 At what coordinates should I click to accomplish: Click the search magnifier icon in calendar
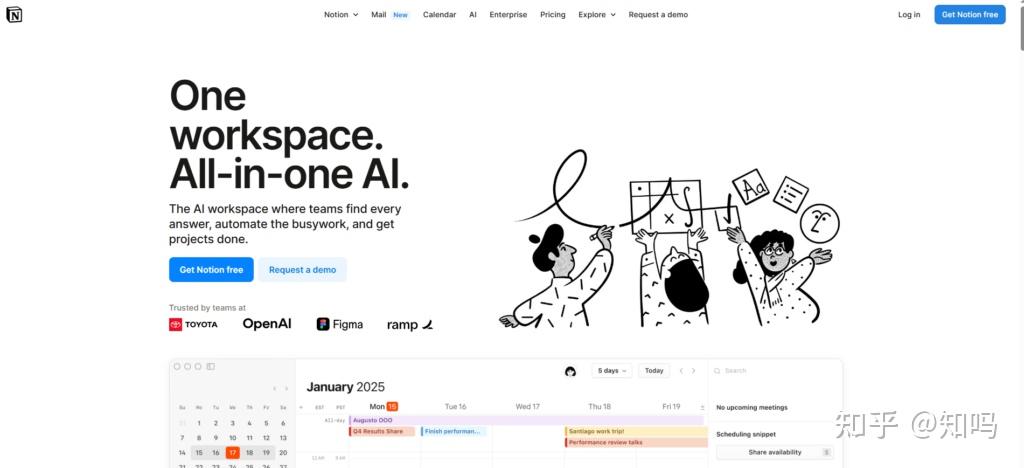(717, 371)
